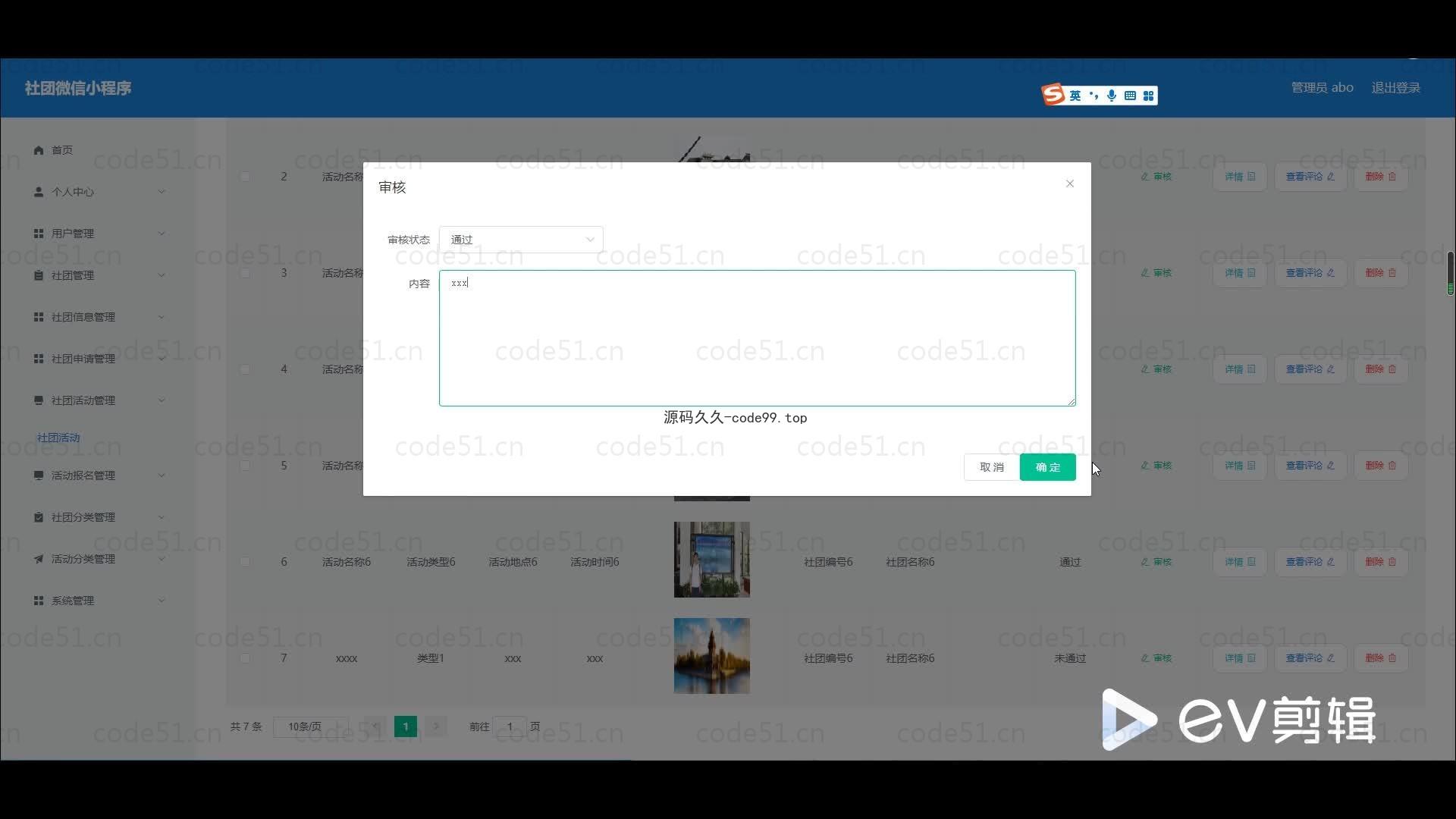Tick the checkbox for row 5
The image size is (1456, 819).
click(245, 466)
